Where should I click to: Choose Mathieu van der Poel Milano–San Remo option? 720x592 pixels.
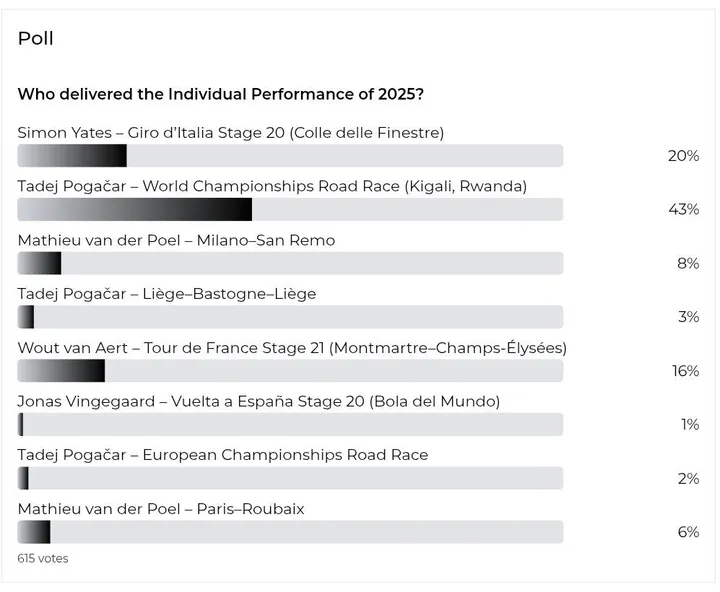click(176, 240)
